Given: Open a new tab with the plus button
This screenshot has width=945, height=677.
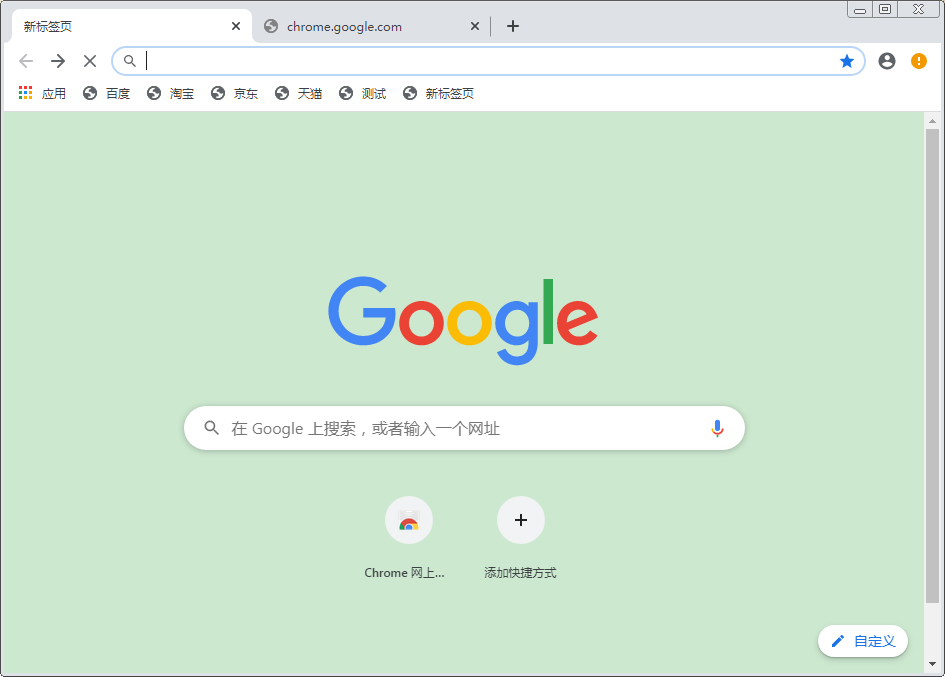Looking at the screenshot, I should tap(513, 26).
